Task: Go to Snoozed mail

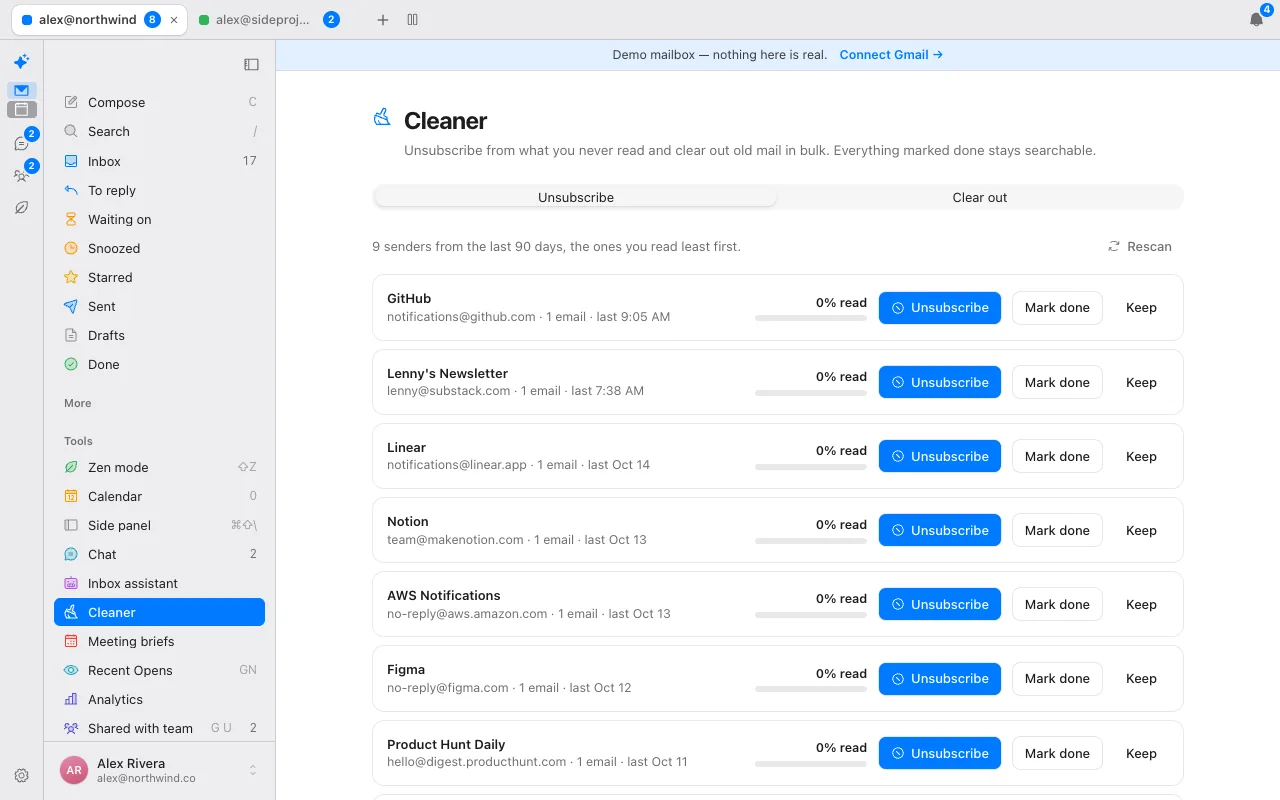Action: (160, 248)
